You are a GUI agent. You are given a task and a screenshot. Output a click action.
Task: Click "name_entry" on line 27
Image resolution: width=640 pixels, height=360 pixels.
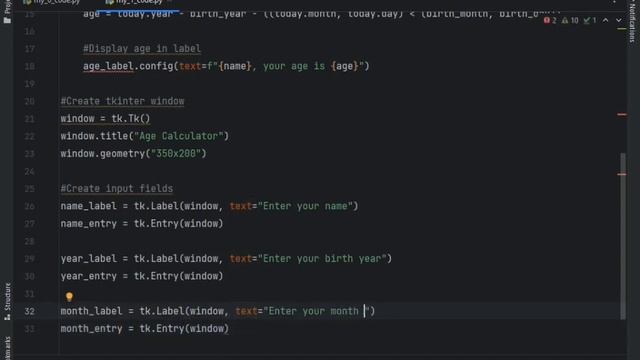click(x=89, y=224)
